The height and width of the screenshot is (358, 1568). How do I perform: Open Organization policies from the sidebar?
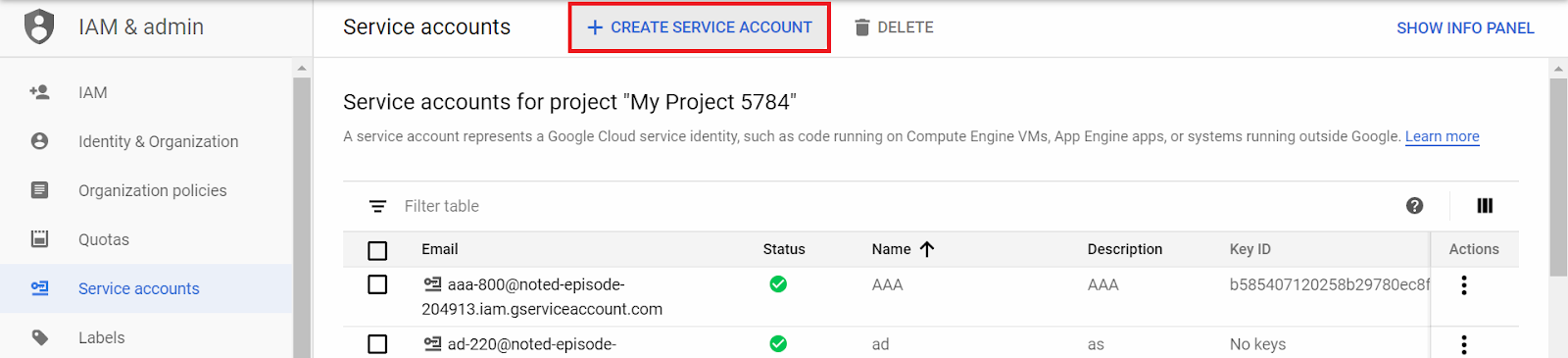(x=152, y=190)
